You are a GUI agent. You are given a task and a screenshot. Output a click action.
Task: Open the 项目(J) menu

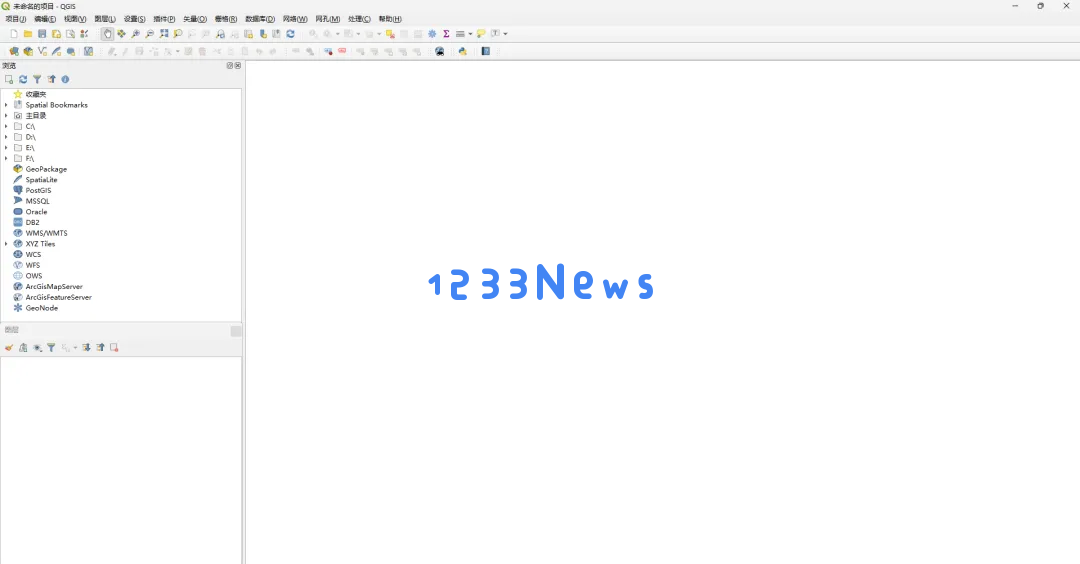[16, 19]
